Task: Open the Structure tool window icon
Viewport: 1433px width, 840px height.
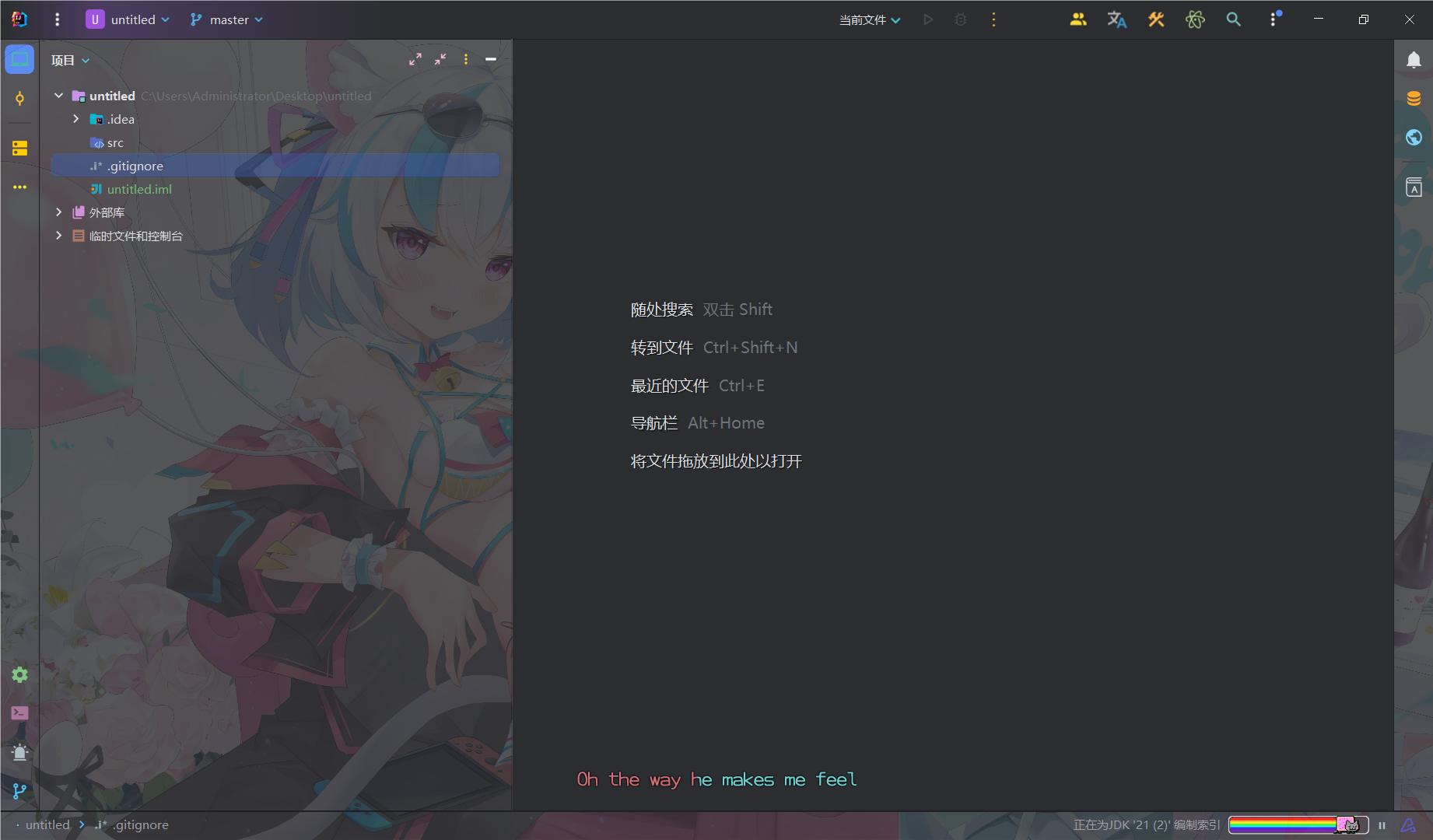Action: pyautogui.click(x=19, y=148)
